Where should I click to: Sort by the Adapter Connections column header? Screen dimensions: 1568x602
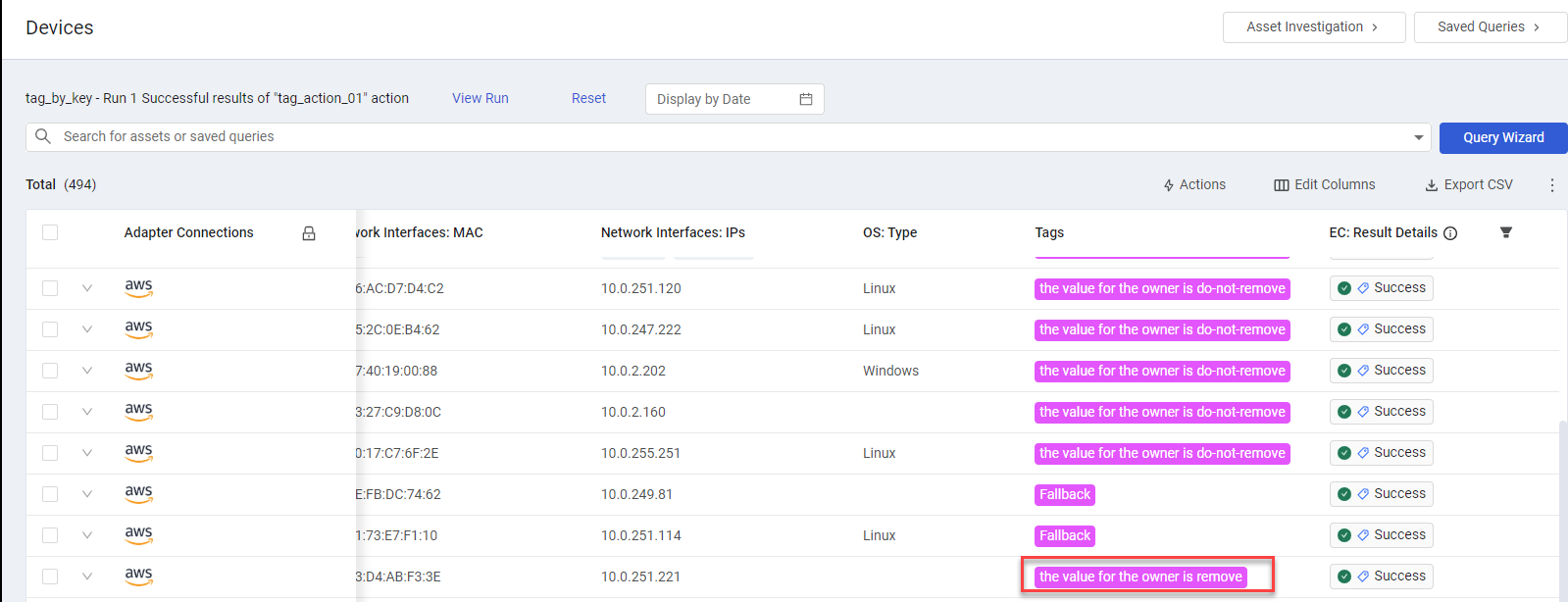click(x=188, y=232)
